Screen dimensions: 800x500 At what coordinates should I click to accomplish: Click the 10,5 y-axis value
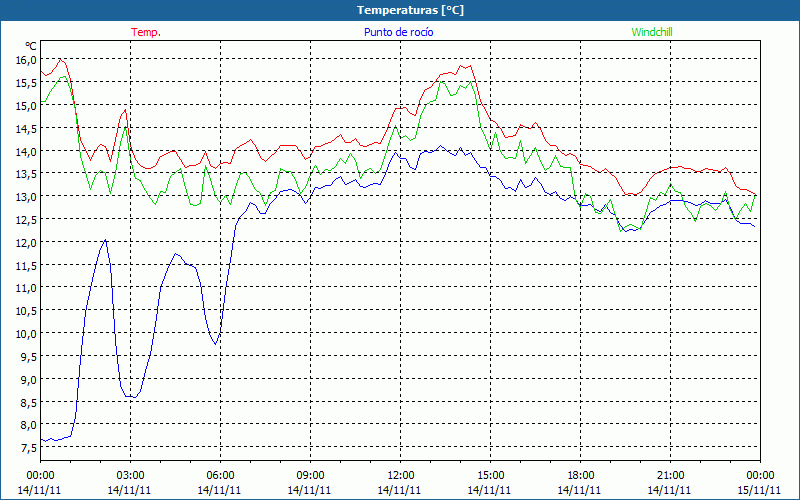(27, 311)
